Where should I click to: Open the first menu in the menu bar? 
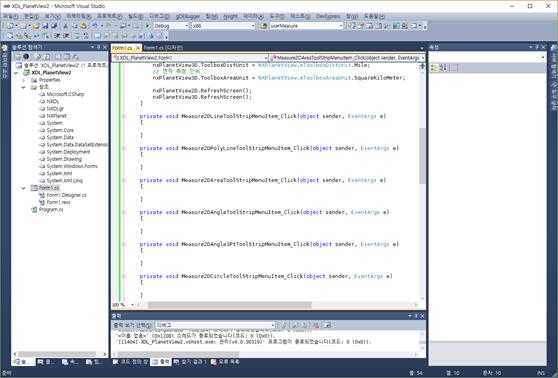10,16
